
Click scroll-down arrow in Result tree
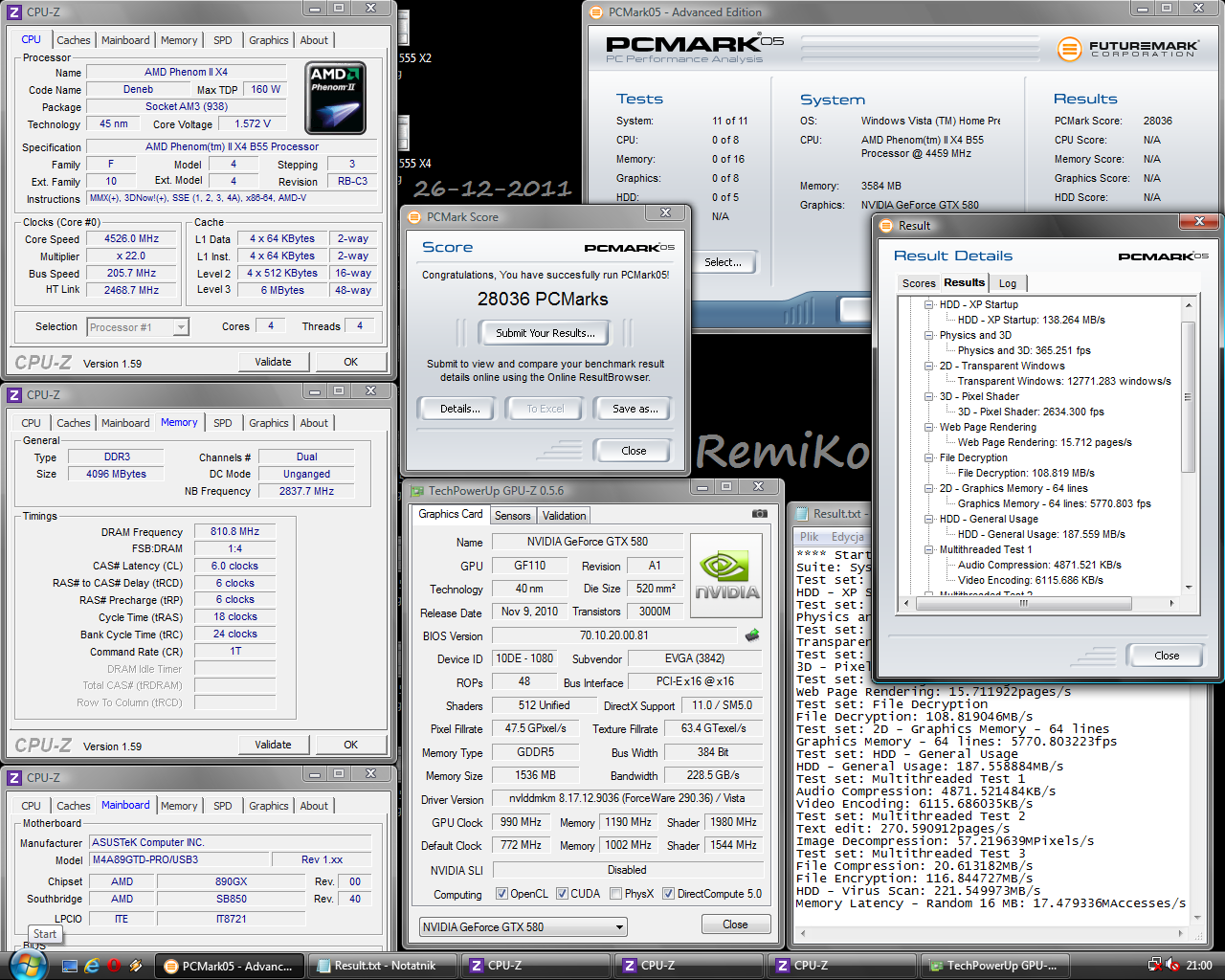point(1189,588)
